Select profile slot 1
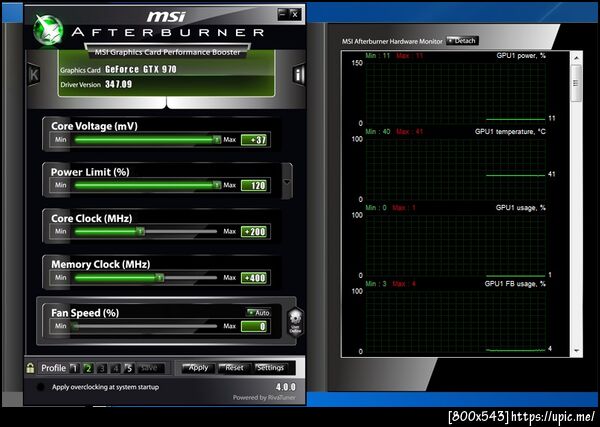The width and height of the screenshot is (600, 427). tap(74, 368)
